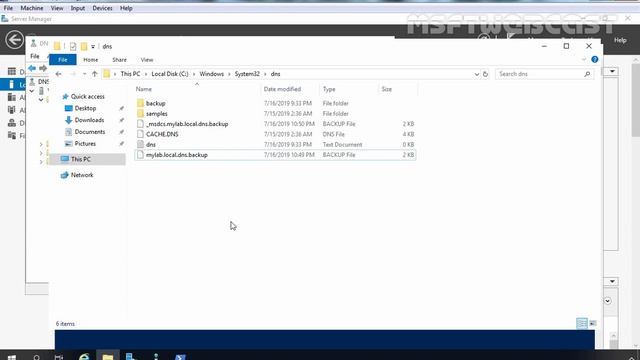640x360 pixels.
Task: Expand the ribbon chevron
Action: pos(584,60)
